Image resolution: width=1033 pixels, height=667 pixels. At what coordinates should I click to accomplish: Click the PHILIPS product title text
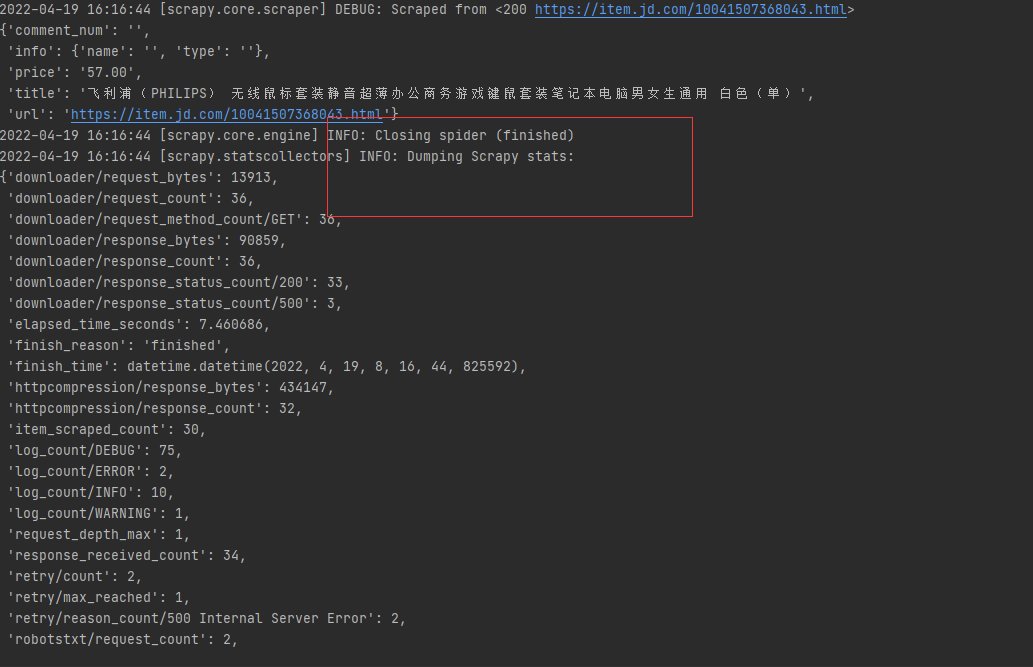[440, 93]
